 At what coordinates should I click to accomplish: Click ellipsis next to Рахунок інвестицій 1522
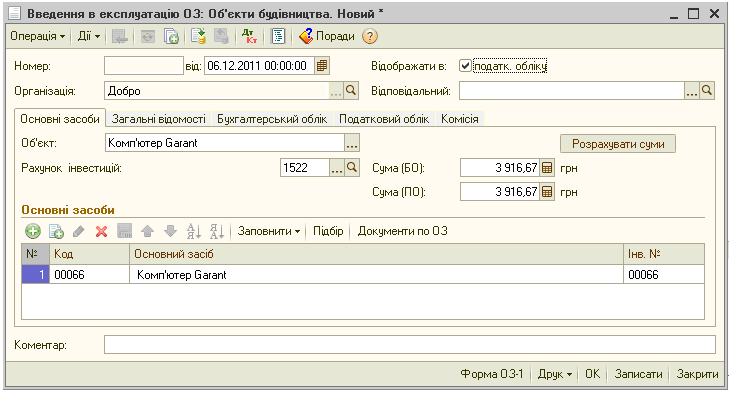point(337,168)
